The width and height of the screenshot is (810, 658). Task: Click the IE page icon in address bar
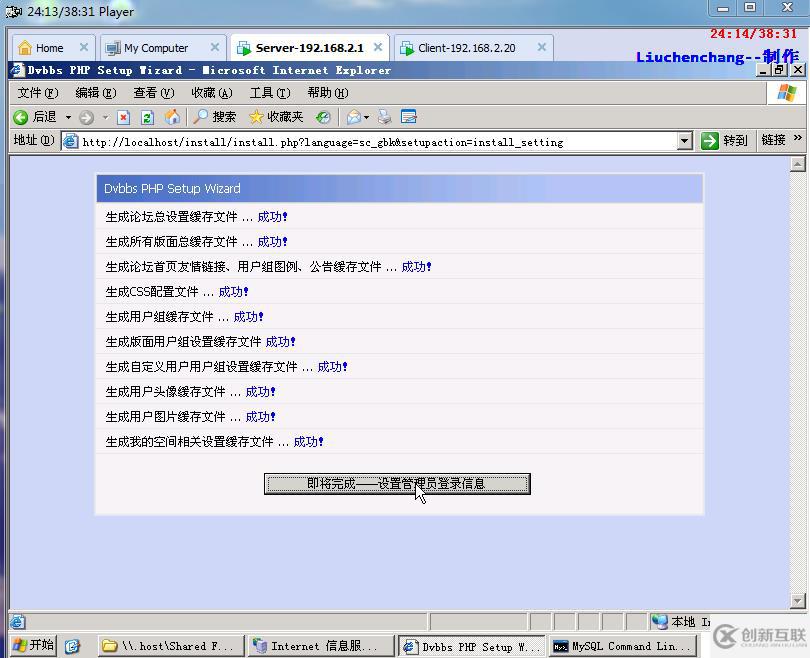(71, 140)
